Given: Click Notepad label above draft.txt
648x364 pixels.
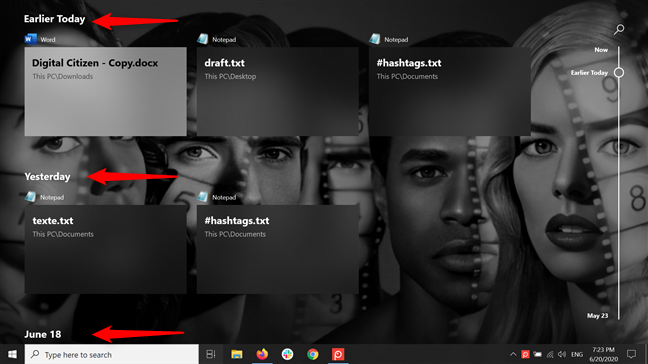Looking at the screenshot, I should [x=224, y=40].
